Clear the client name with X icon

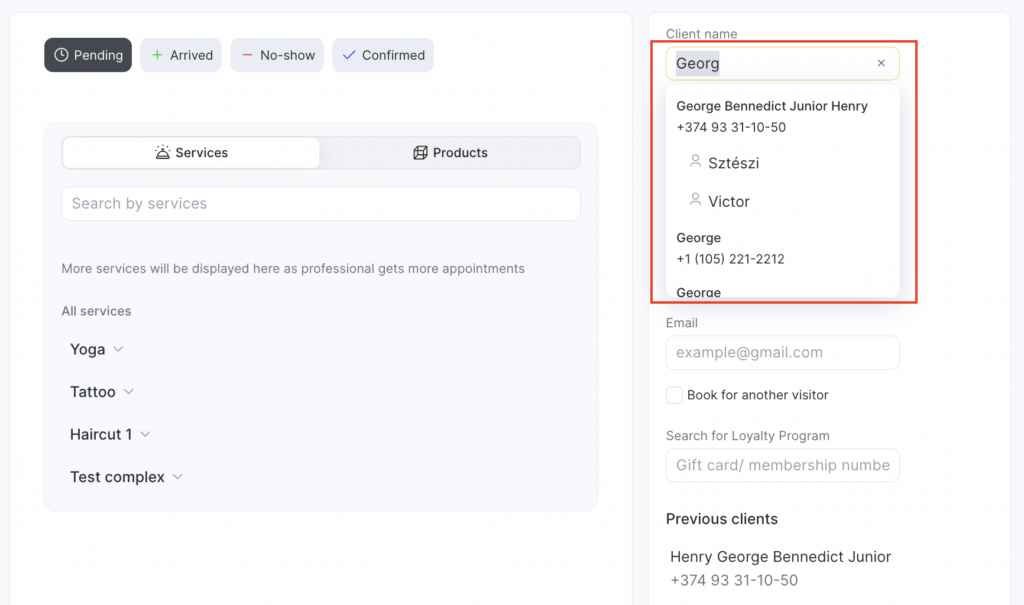[881, 63]
